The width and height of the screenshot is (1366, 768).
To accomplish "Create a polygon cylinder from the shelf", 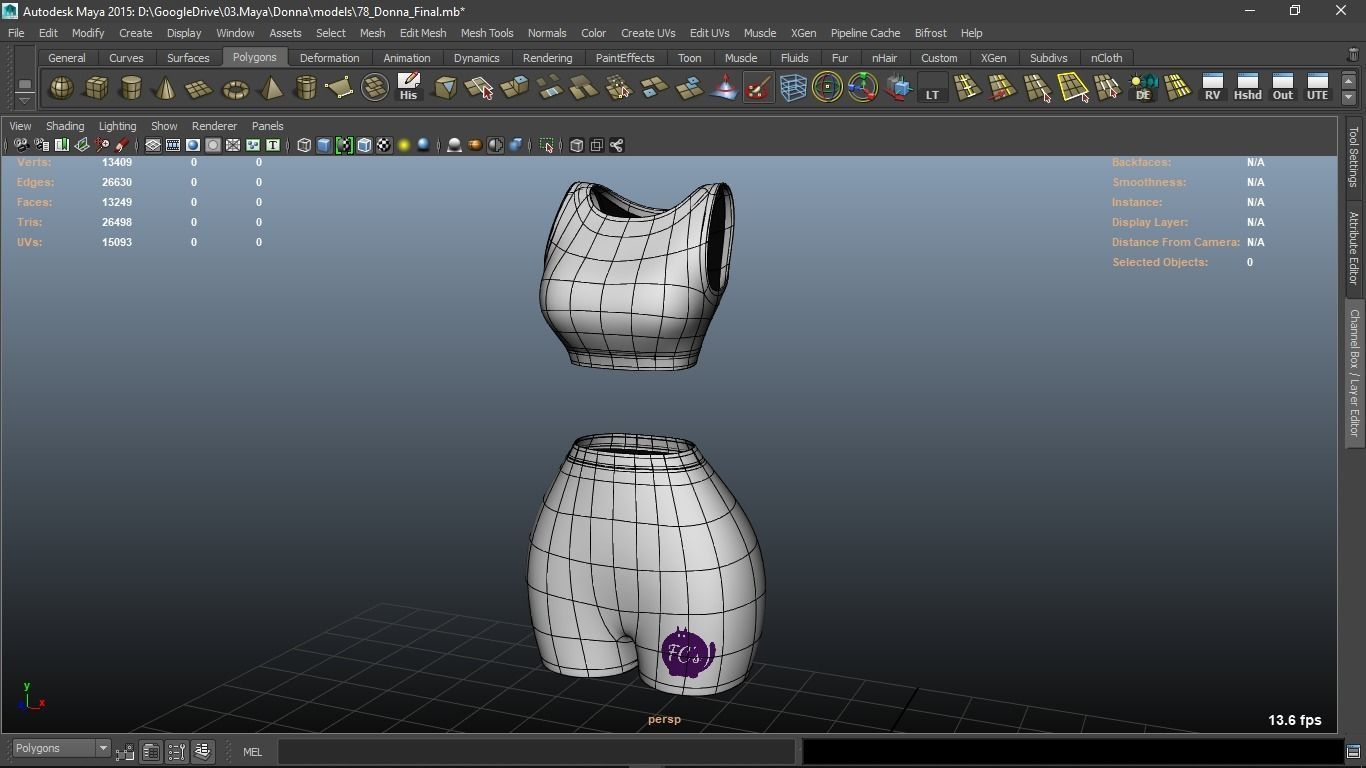I will (131, 88).
